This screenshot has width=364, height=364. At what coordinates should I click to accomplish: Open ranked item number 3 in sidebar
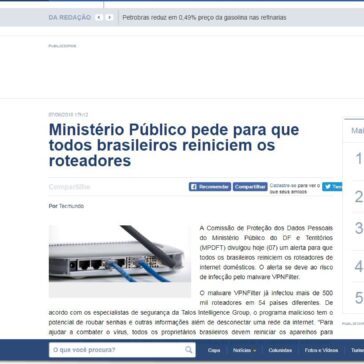click(359, 228)
